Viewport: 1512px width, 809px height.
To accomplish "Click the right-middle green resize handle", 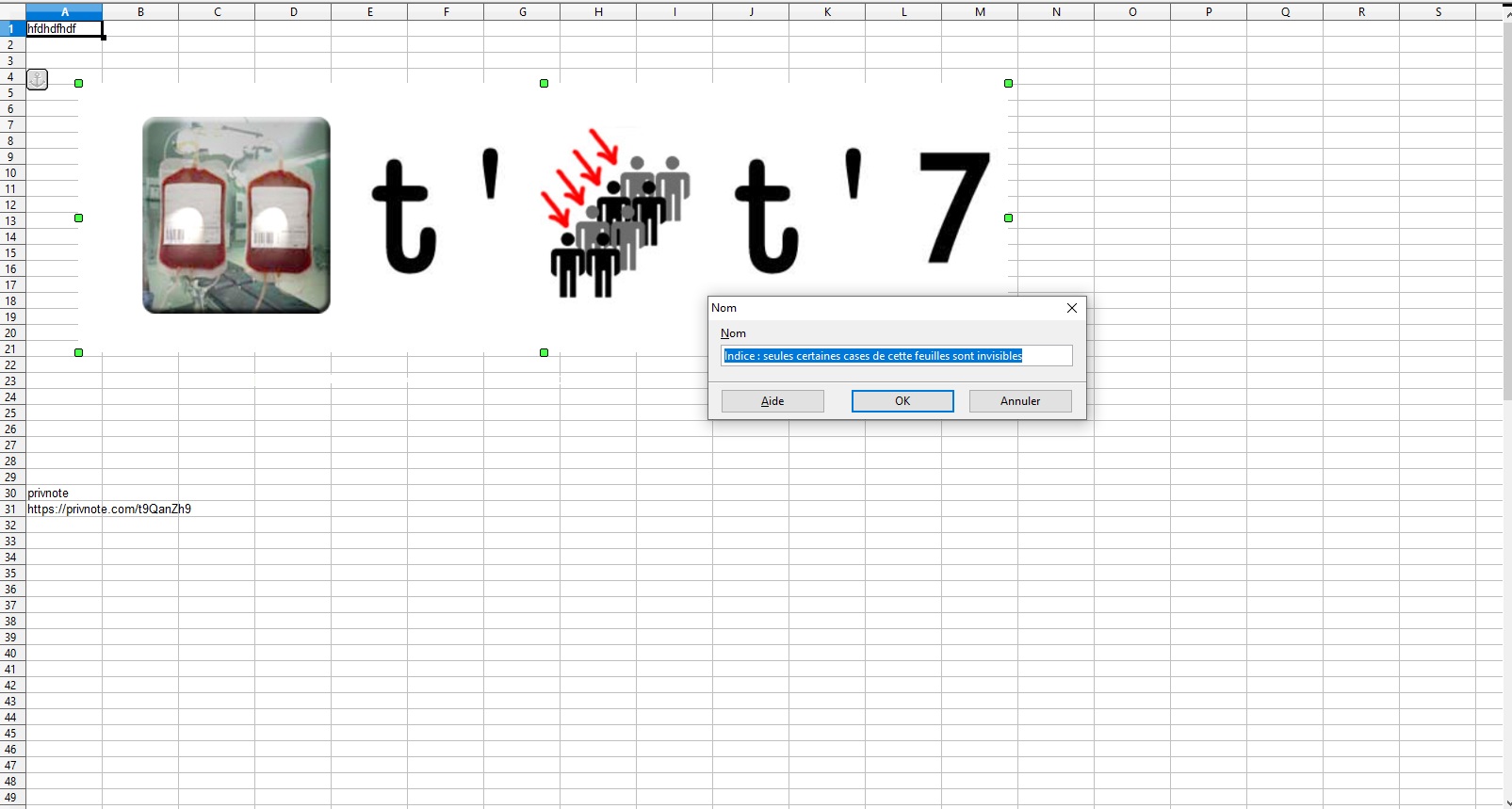I will [1008, 218].
